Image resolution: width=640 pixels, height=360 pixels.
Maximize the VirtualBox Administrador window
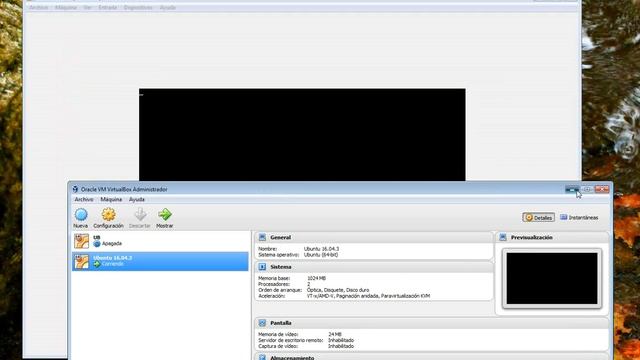587,189
